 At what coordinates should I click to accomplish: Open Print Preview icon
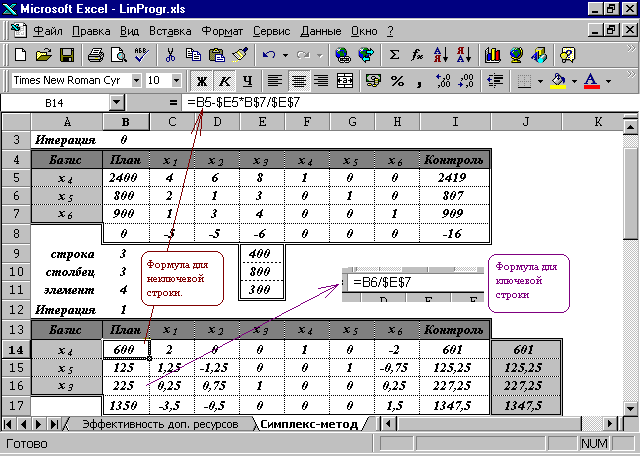click(119, 55)
